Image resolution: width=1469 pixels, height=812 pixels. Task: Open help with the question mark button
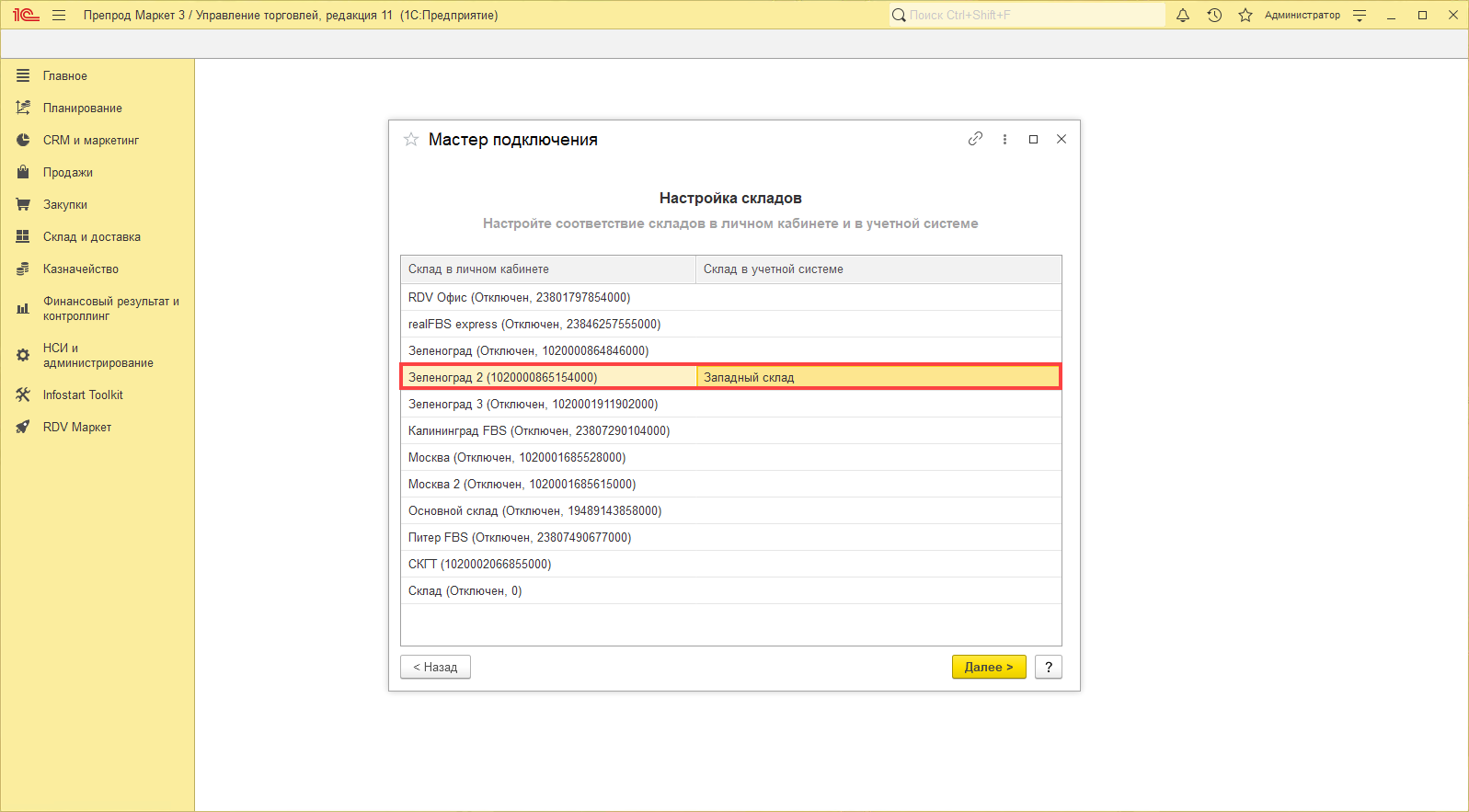1048,667
